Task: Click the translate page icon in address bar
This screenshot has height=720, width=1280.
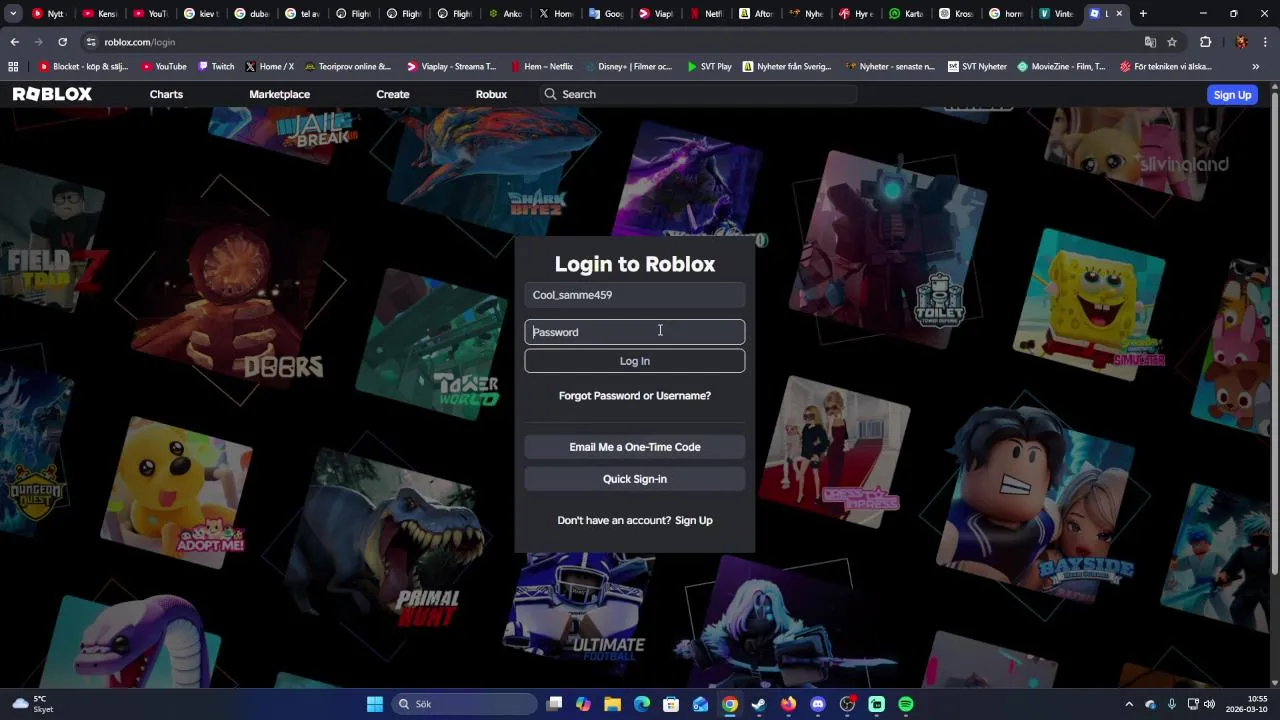Action: coord(1150,42)
